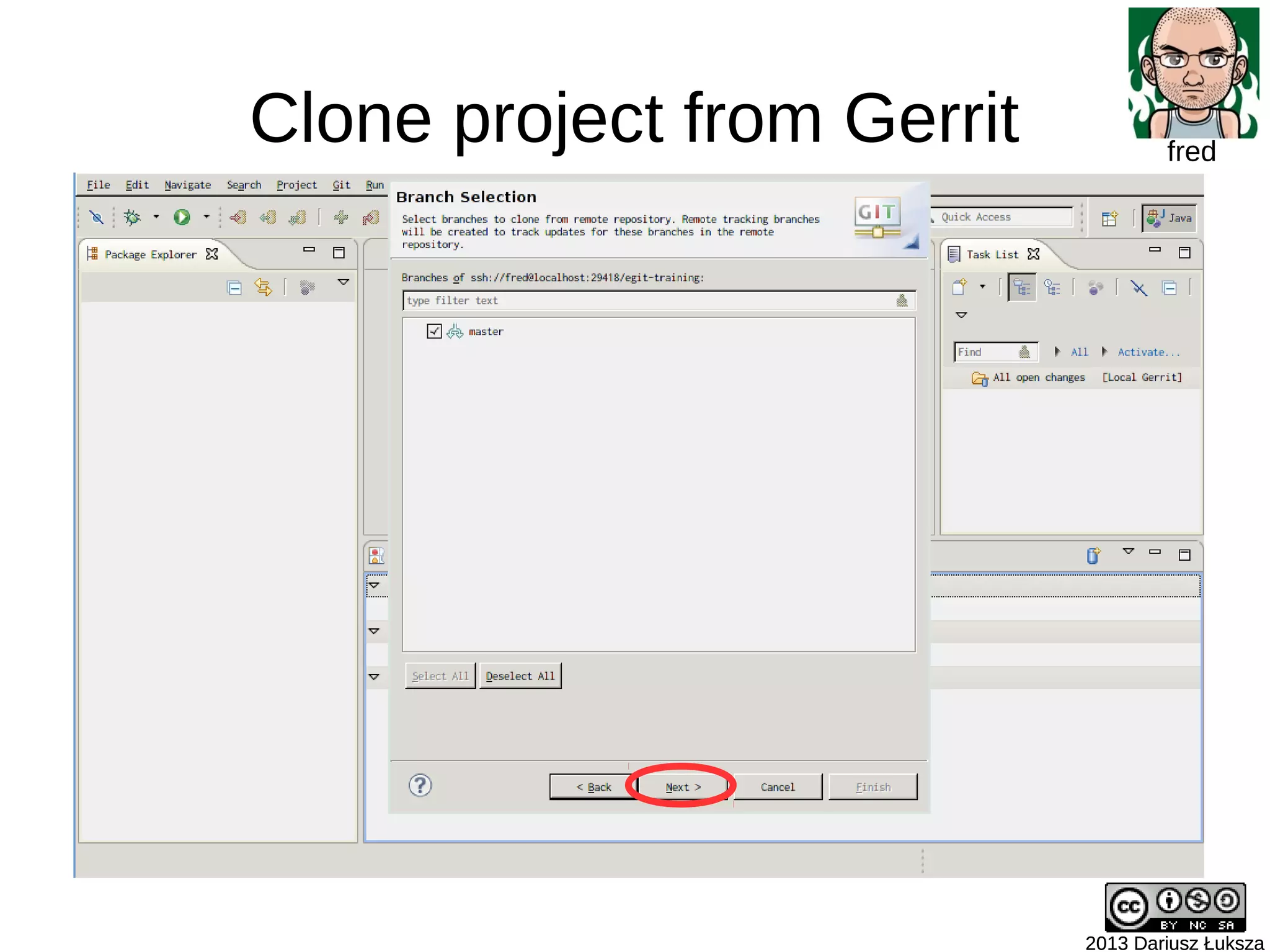The image size is (1270, 952).
Task: Select the Package Explorer tab
Action: (150, 254)
